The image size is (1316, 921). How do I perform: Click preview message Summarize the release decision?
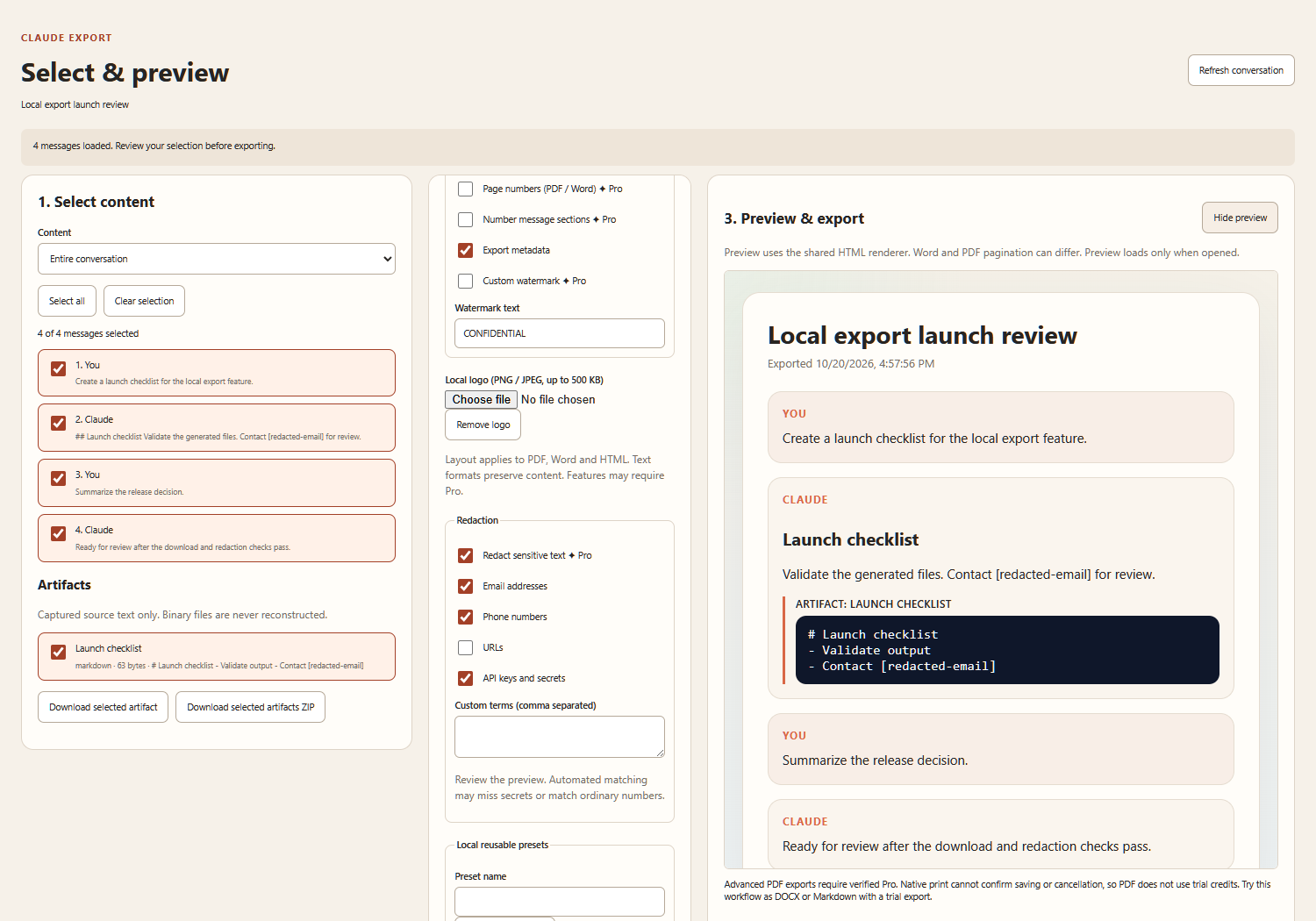click(1001, 749)
